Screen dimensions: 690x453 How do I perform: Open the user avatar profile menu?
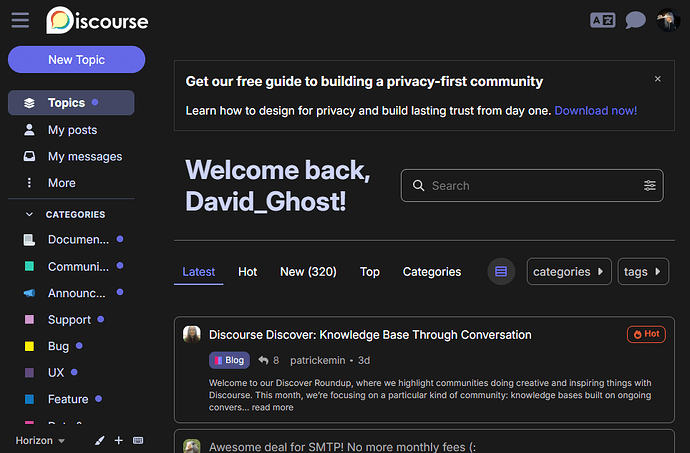tap(668, 20)
